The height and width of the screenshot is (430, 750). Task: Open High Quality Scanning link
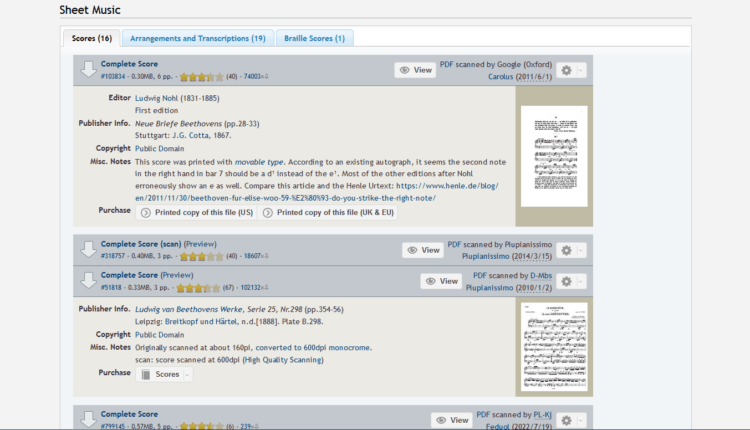click(283, 360)
